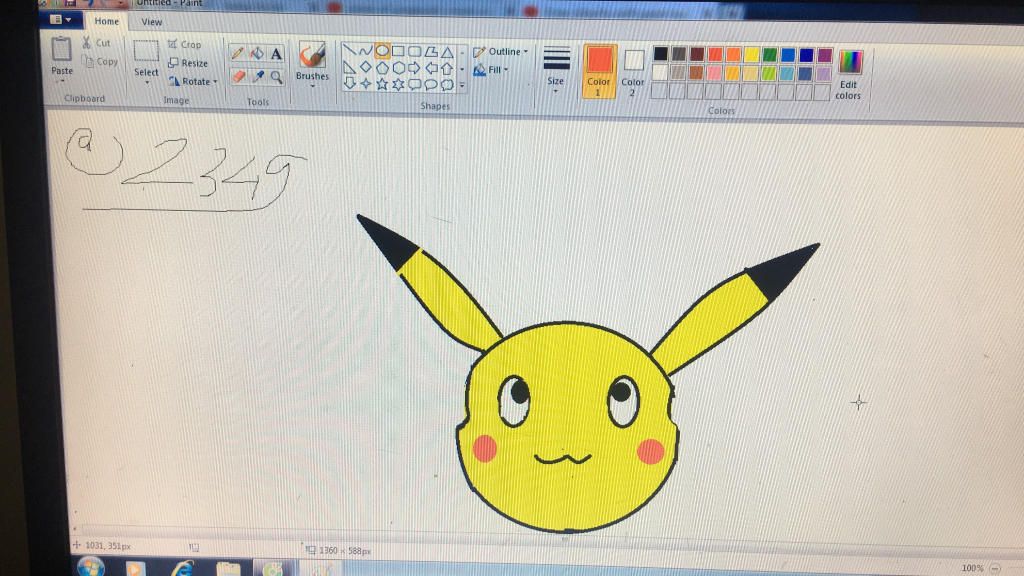Click the Paste clipboard icon

click(x=61, y=49)
